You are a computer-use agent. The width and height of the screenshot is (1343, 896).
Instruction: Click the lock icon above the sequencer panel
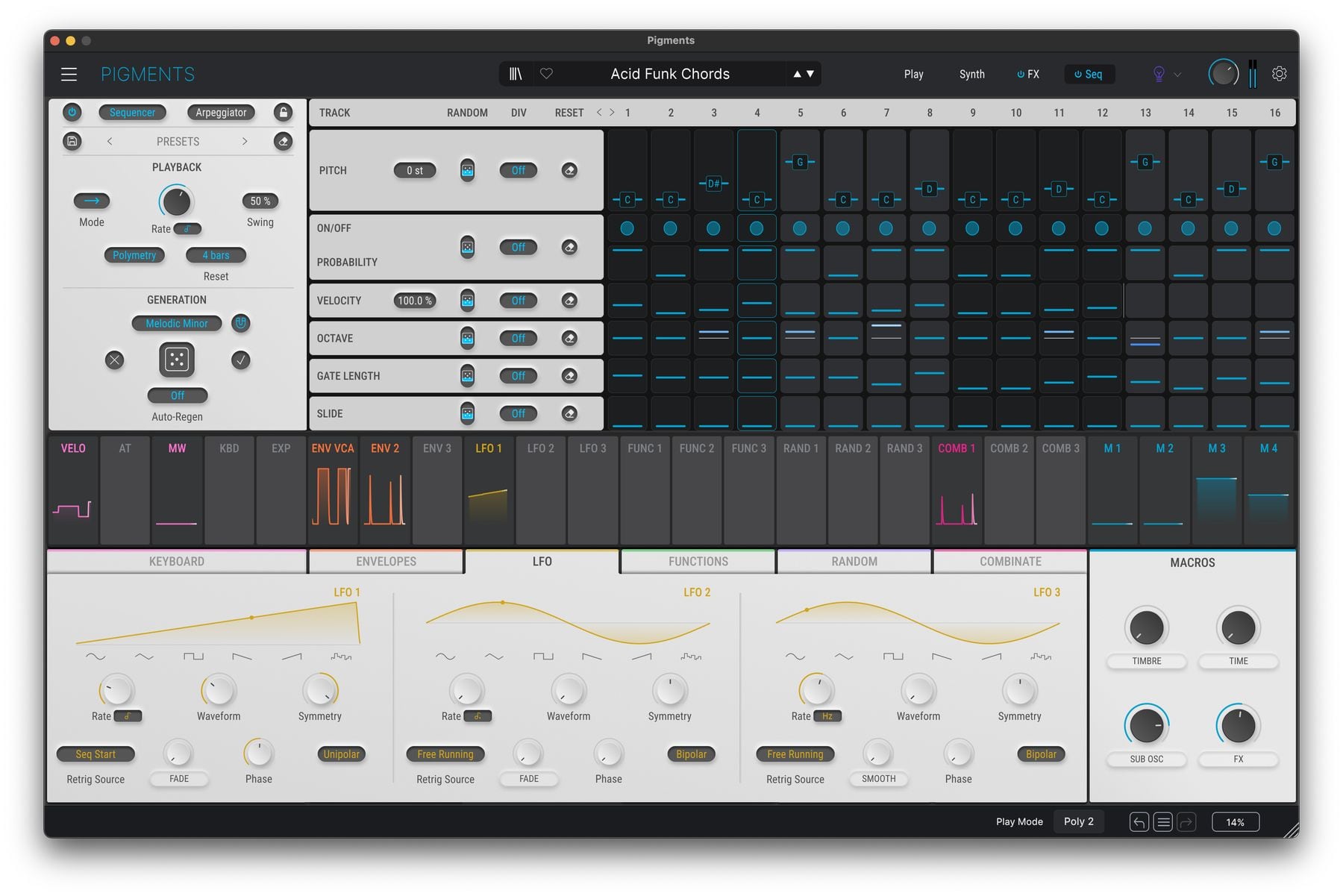283,112
